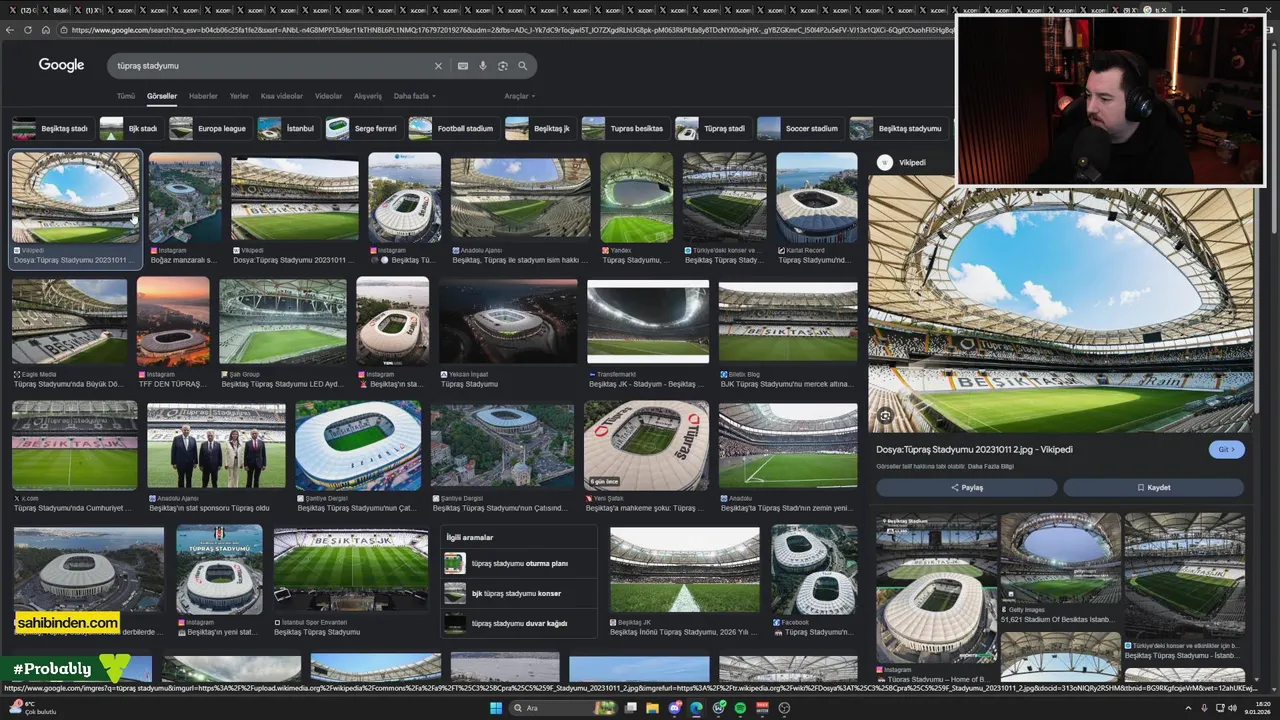This screenshot has height=720, width=1280.
Task: Filter by the Soccer stadium chip
Action: point(799,128)
